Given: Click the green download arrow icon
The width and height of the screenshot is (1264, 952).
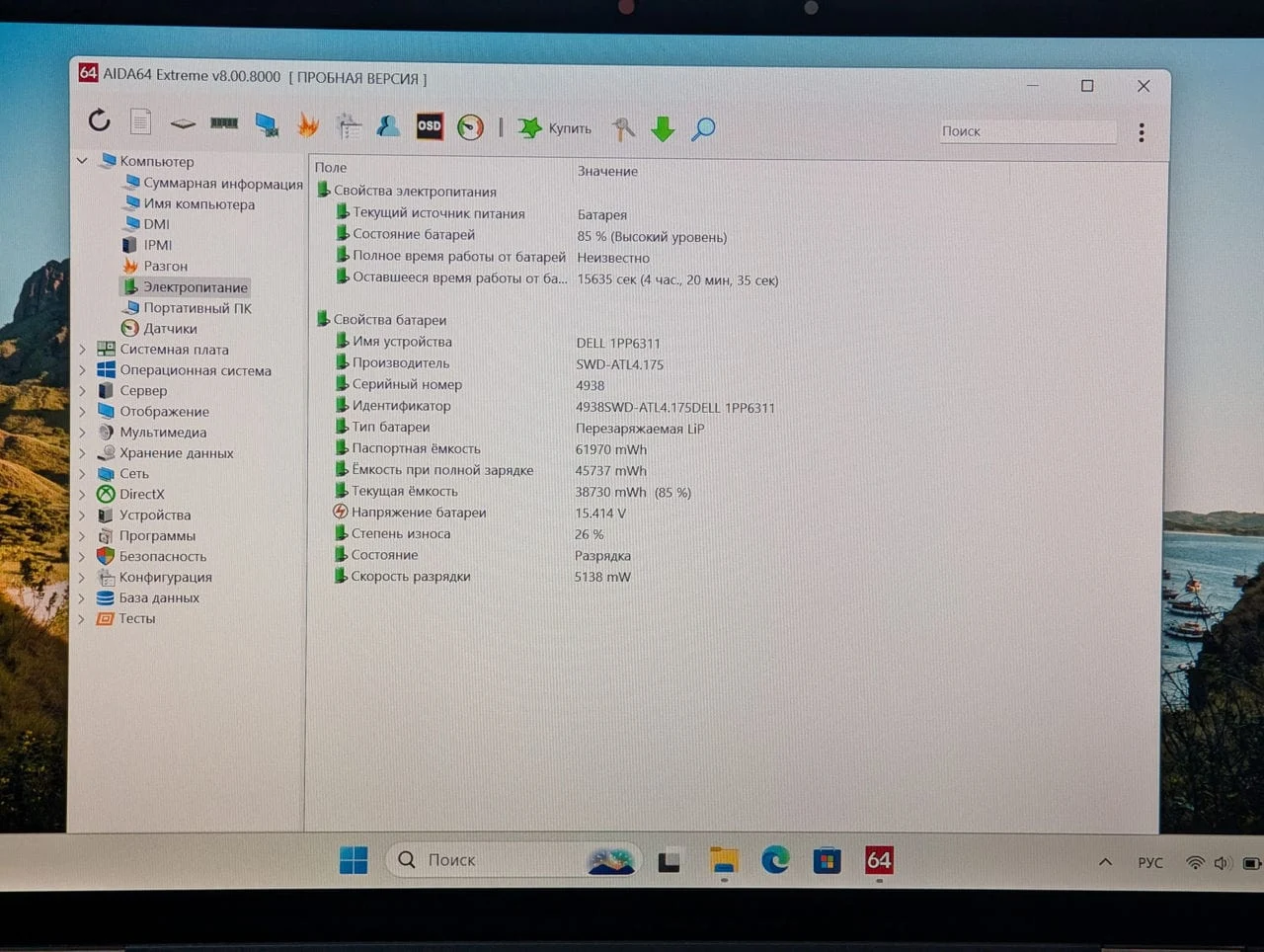Looking at the screenshot, I should tap(663, 128).
